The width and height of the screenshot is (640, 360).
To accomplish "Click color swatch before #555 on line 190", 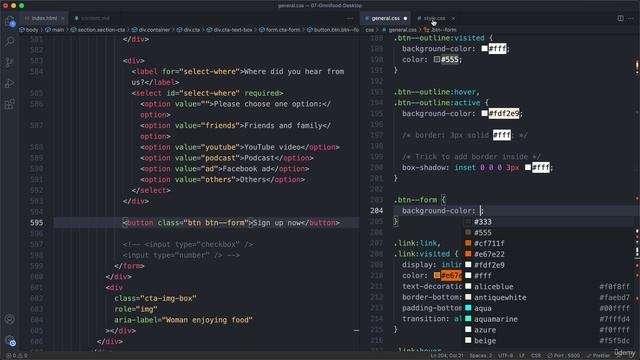I will (437, 59).
